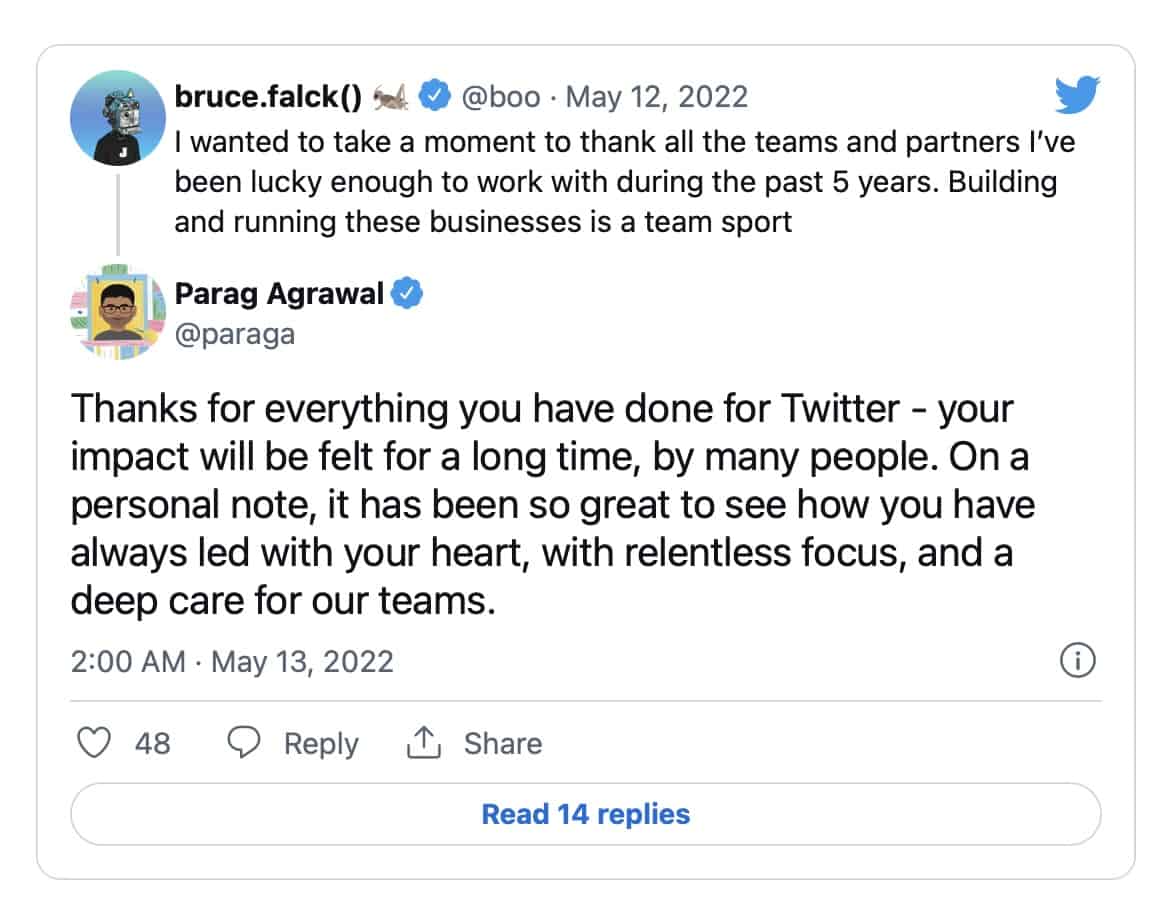Click the @paraga handle
This screenshot has height=916, width=1166.
235,333
